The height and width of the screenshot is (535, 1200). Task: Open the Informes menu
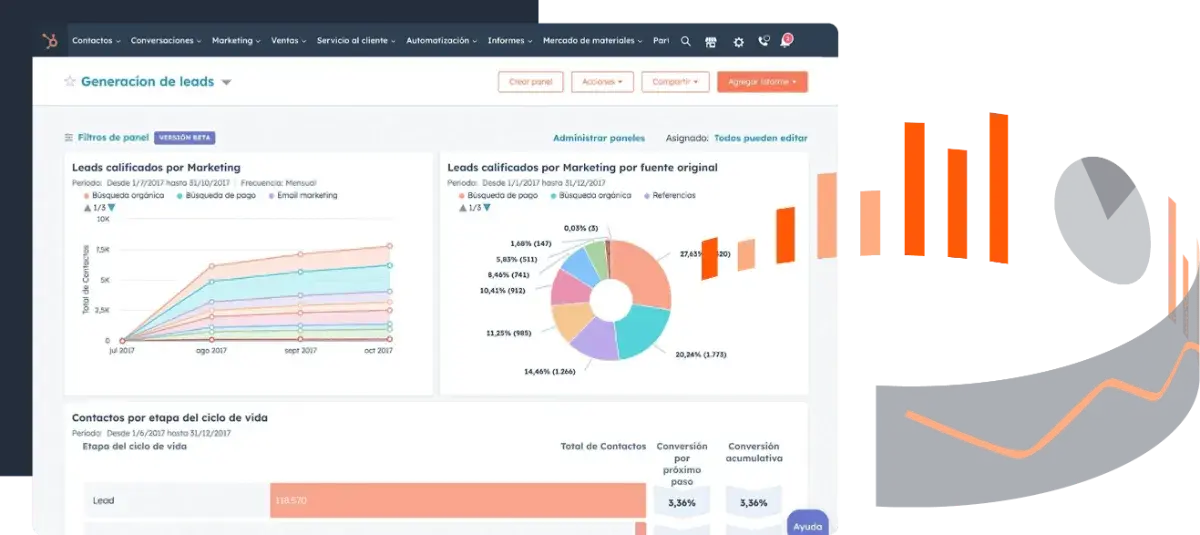click(511, 41)
